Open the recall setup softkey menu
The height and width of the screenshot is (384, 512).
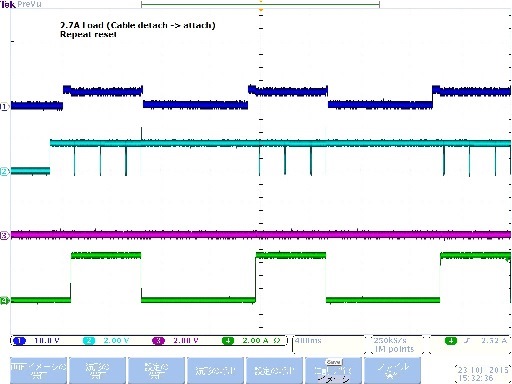click(x=274, y=371)
